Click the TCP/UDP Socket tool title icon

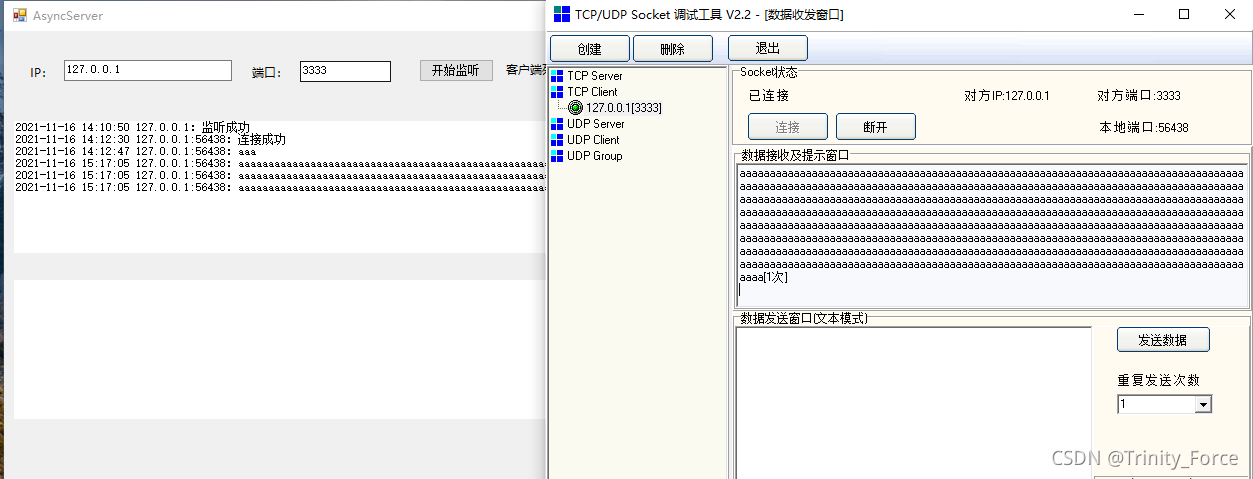(x=562, y=14)
